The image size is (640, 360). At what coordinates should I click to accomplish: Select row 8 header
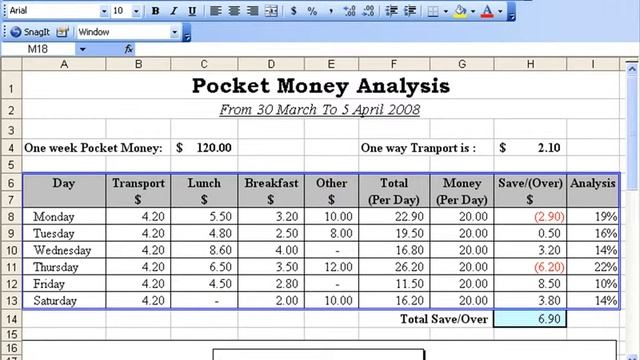pyautogui.click(x=11, y=216)
